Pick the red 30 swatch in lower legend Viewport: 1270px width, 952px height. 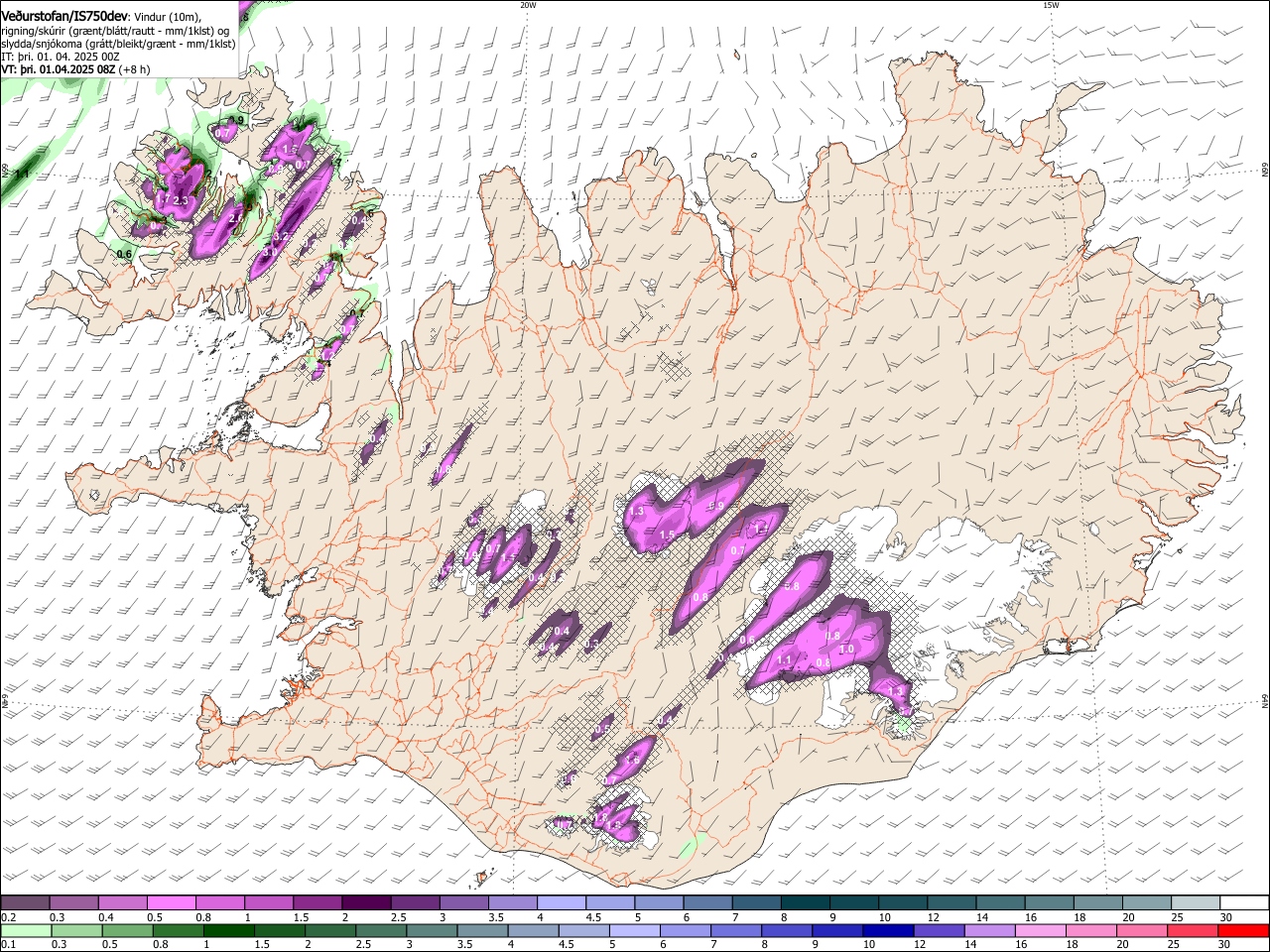pos(1242,930)
